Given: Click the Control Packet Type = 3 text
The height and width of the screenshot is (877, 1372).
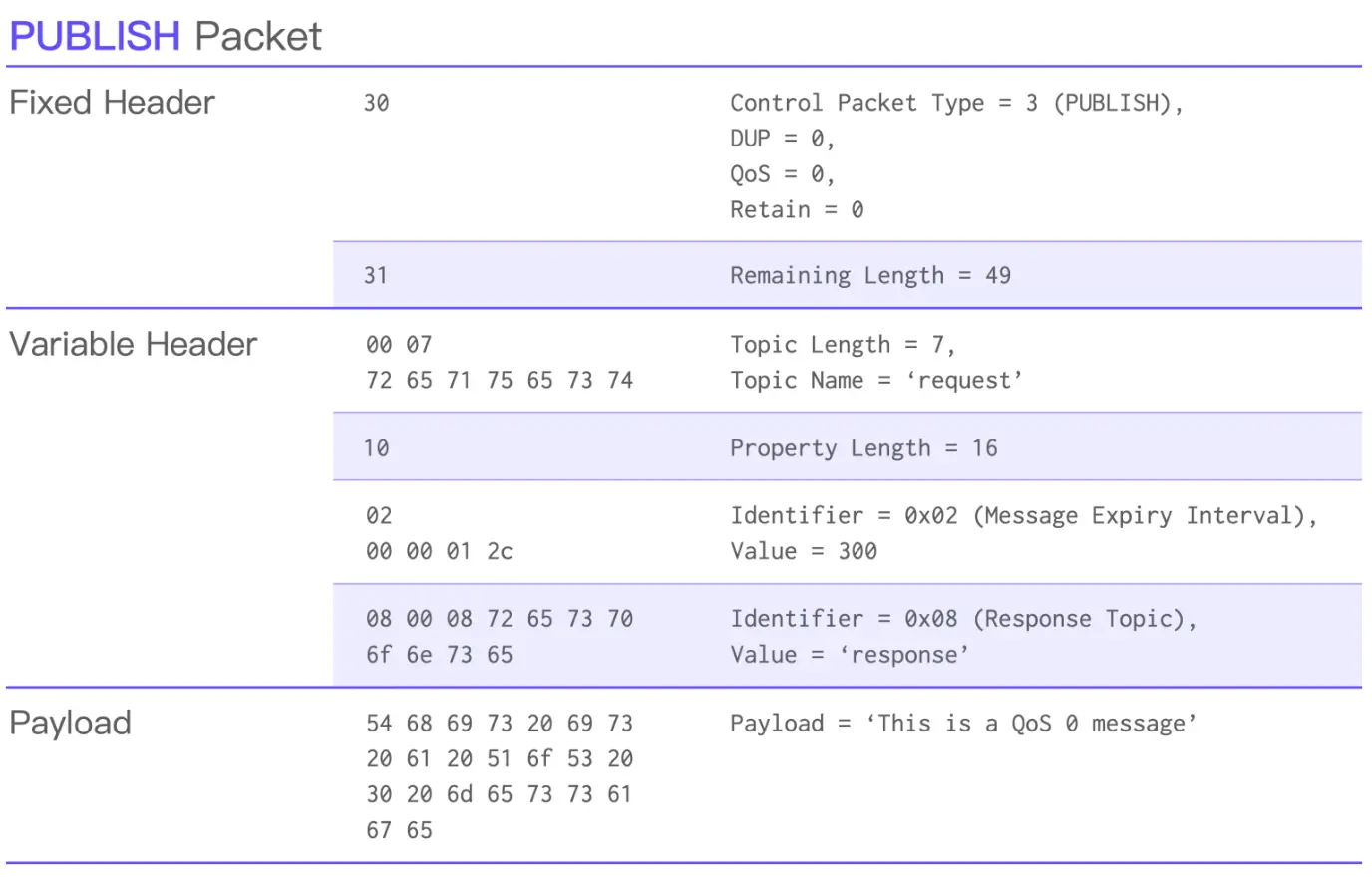Looking at the screenshot, I should [883, 103].
